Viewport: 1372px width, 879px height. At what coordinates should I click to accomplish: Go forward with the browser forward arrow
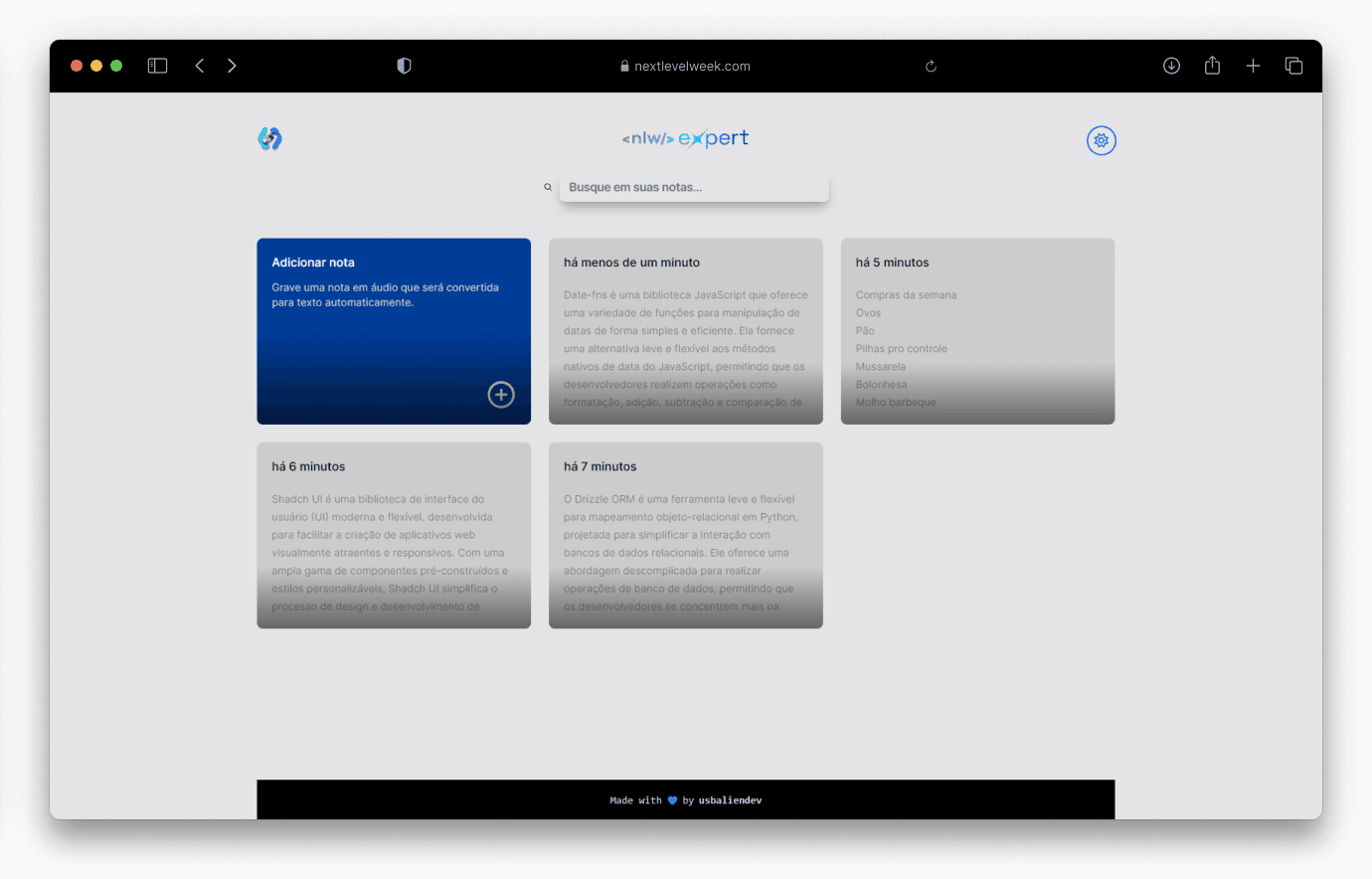(232, 66)
